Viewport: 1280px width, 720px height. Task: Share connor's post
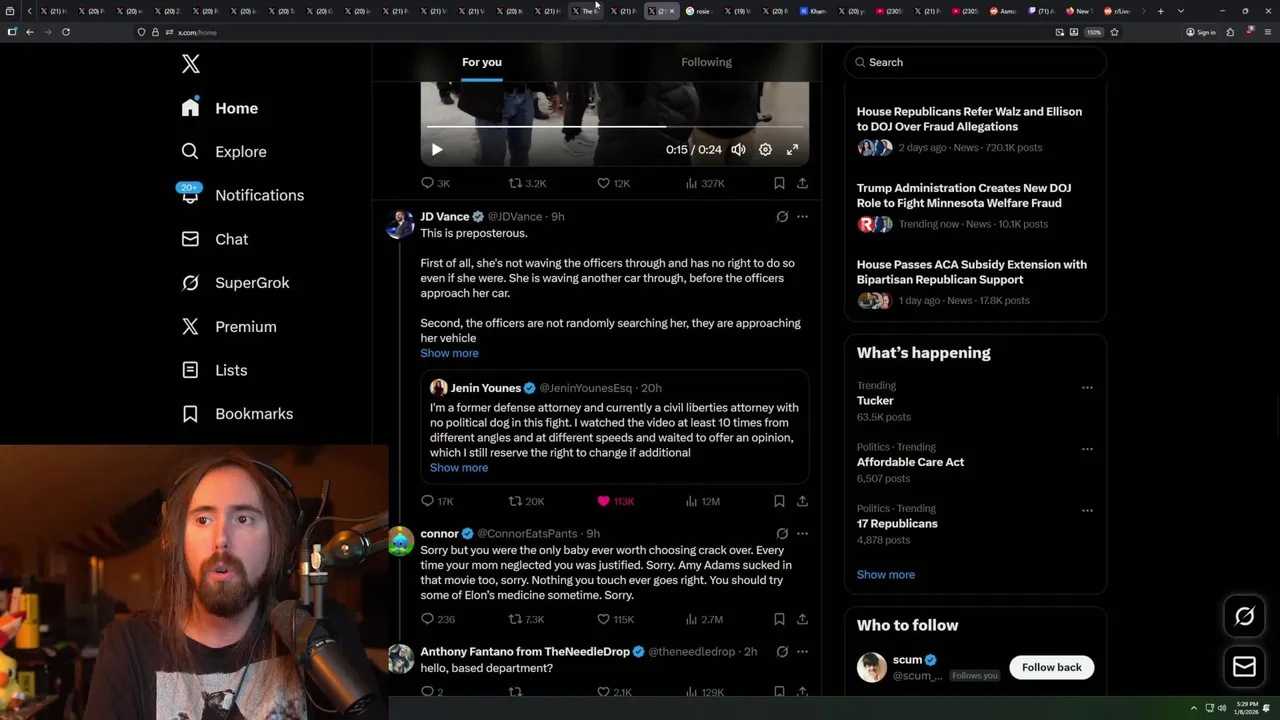[802, 619]
